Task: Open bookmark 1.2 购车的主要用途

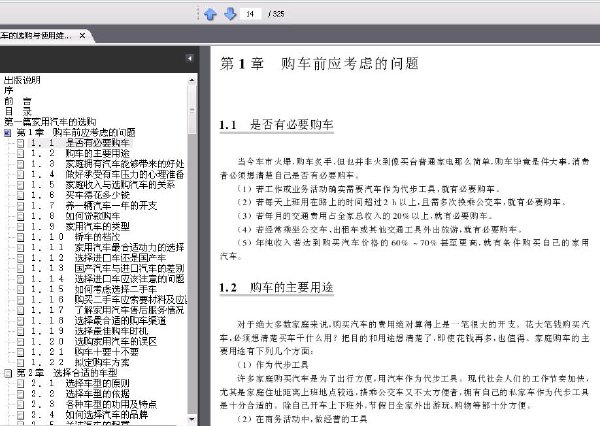Action: pos(80,153)
